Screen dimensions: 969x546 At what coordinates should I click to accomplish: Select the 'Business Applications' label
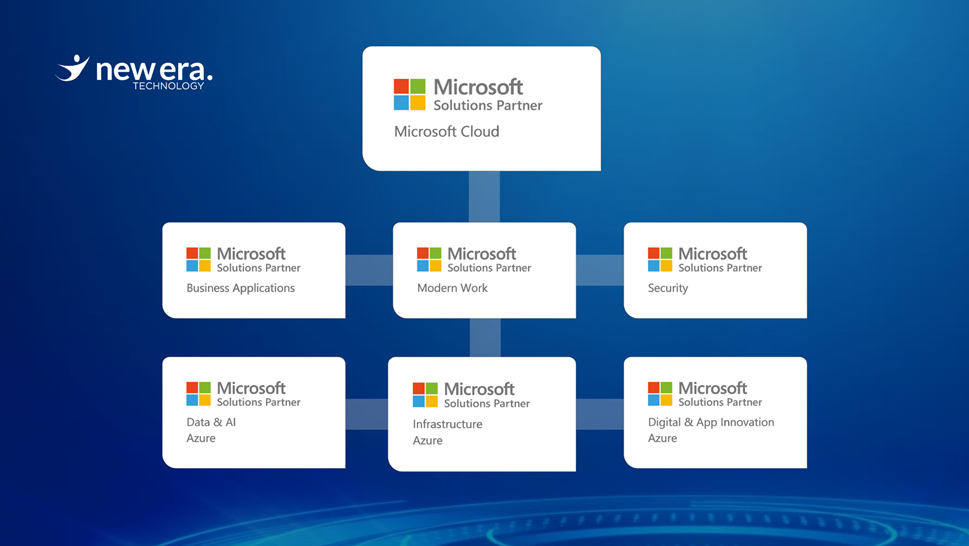coord(240,288)
